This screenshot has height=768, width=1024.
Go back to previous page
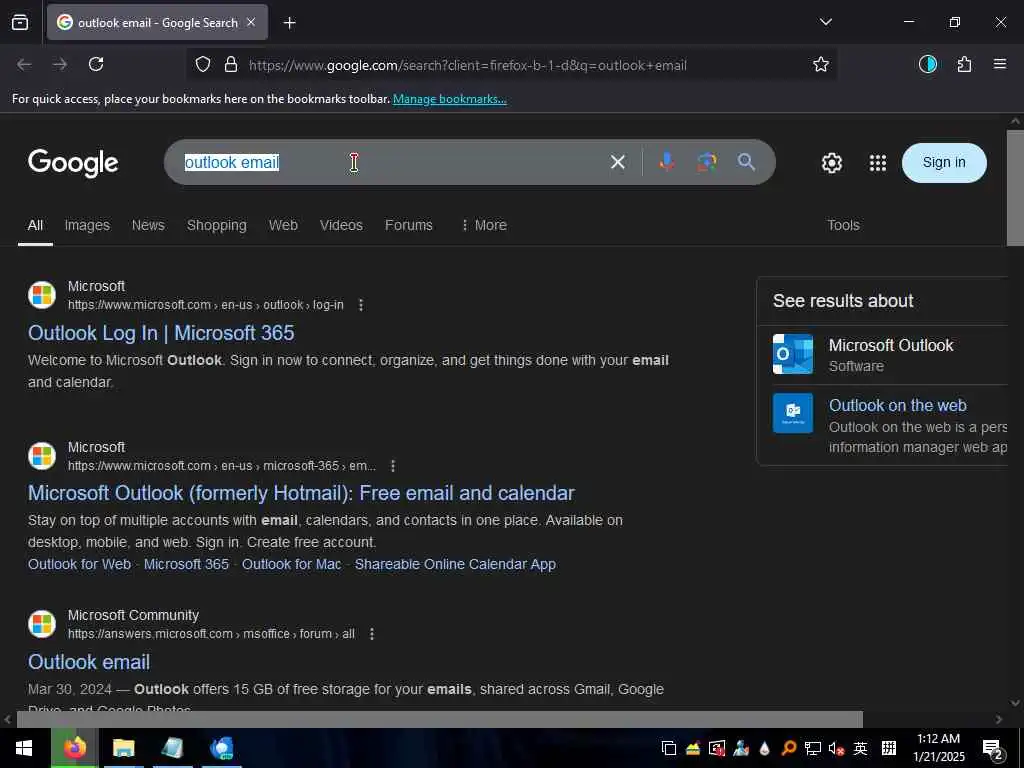24,64
